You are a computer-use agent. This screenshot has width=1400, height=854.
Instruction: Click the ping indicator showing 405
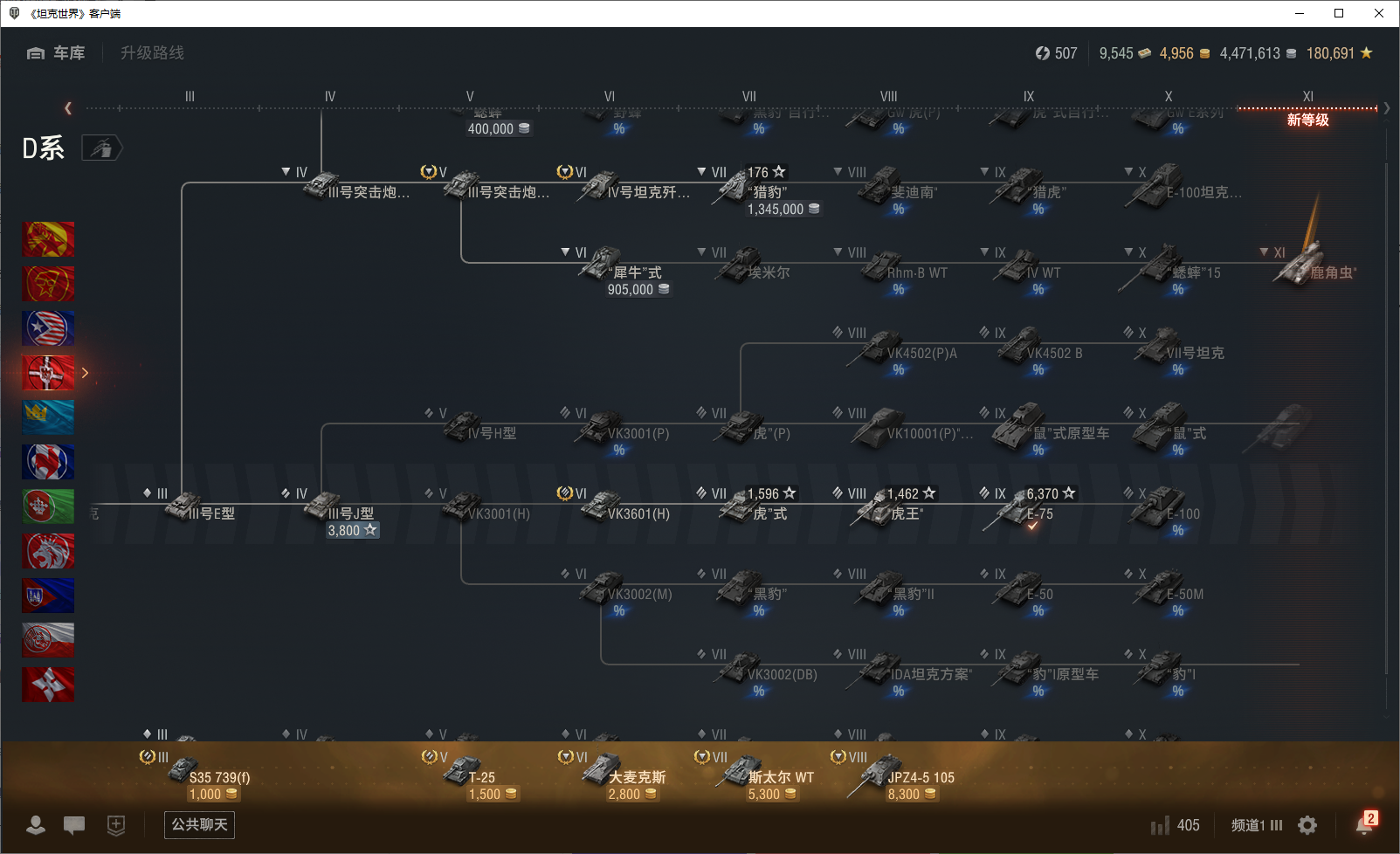(x=1175, y=825)
